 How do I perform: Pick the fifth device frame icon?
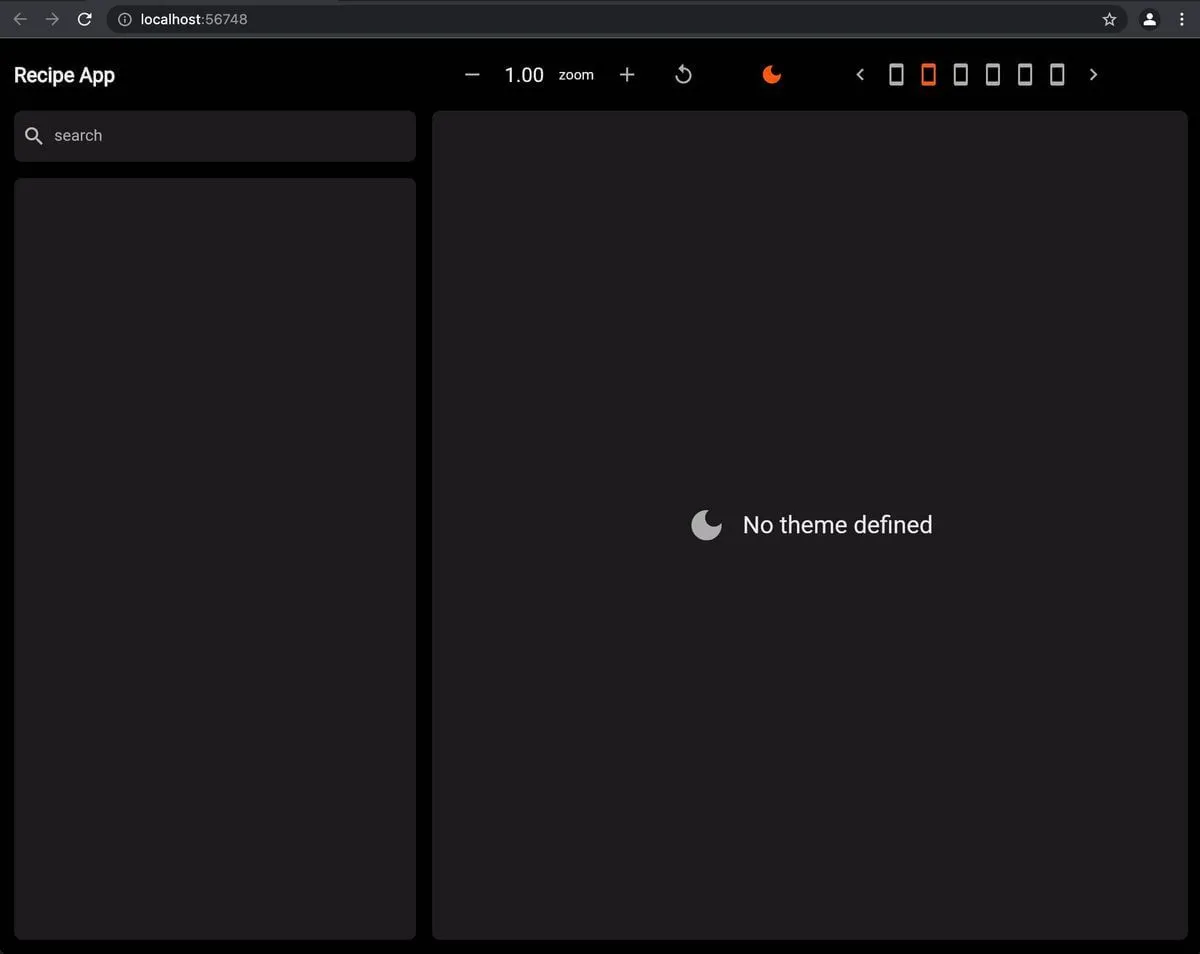(x=1024, y=75)
